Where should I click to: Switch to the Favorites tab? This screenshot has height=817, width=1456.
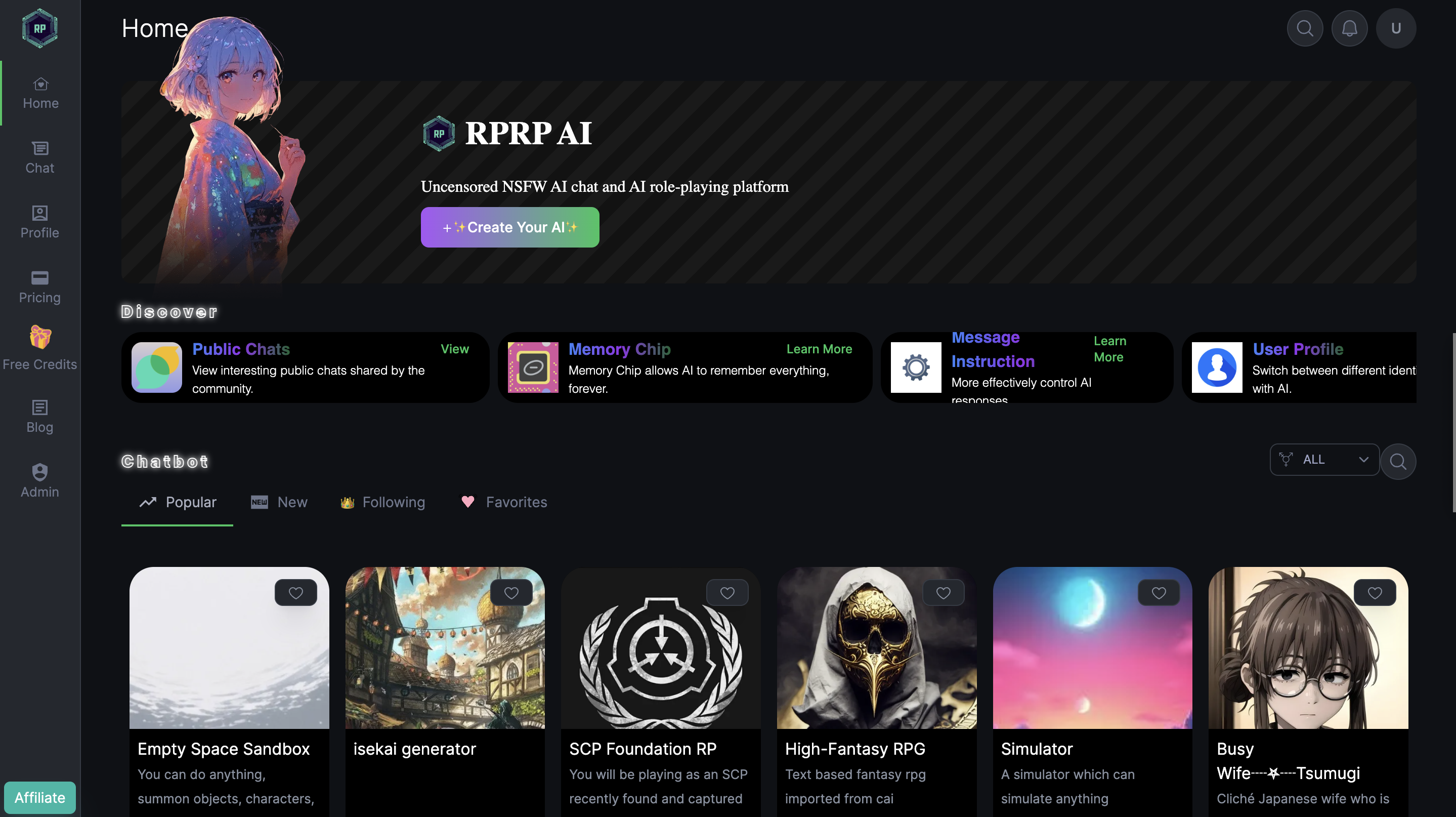[x=504, y=502]
